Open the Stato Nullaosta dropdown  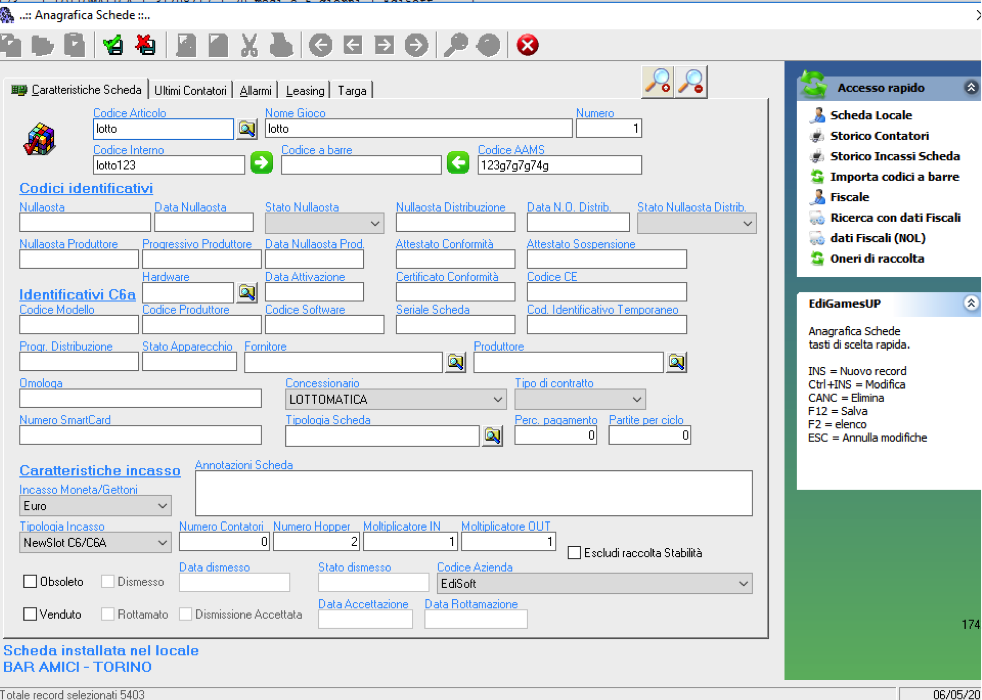coord(324,223)
